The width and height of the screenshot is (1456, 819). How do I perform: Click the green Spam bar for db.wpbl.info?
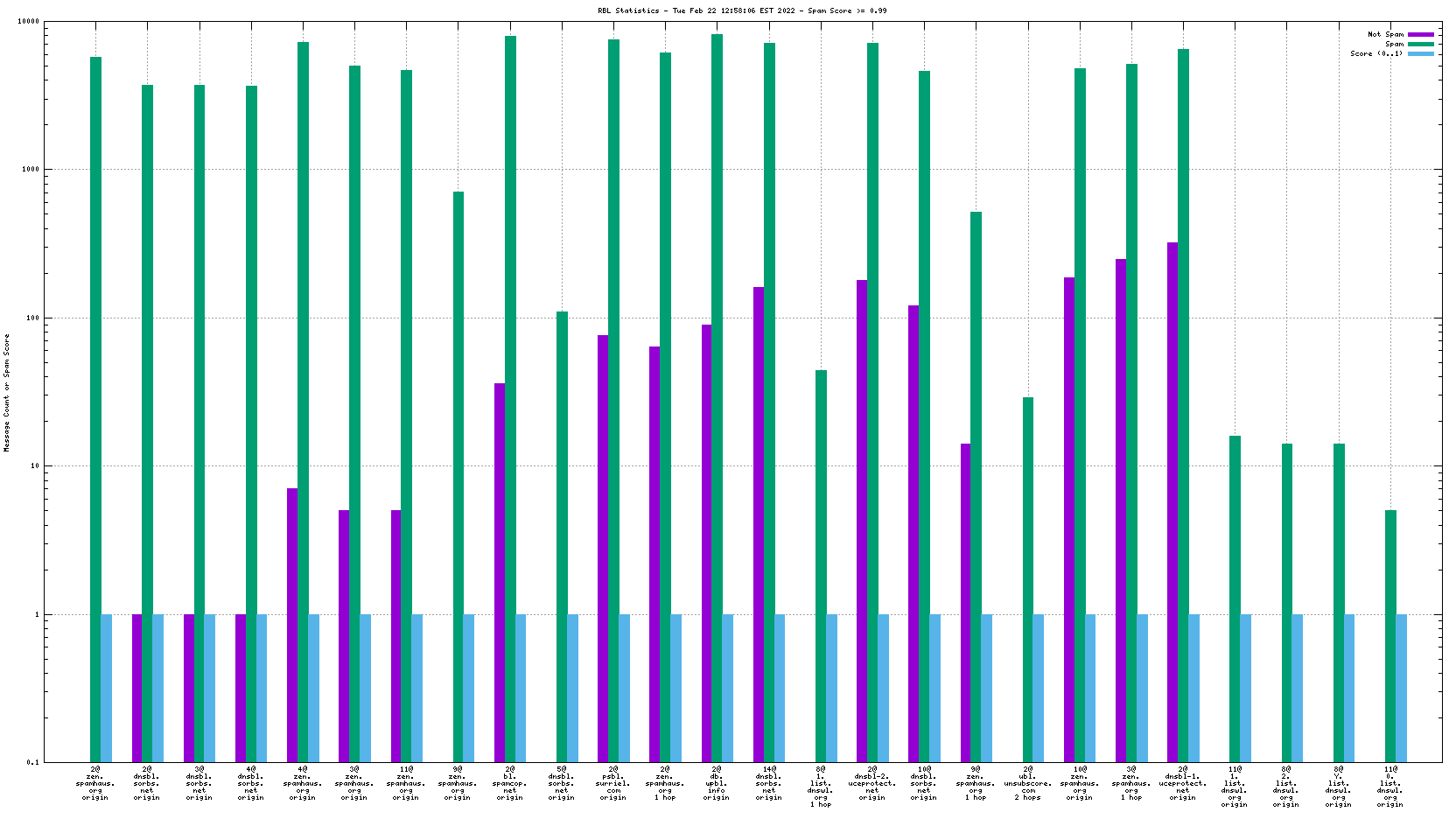click(x=717, y=394)
